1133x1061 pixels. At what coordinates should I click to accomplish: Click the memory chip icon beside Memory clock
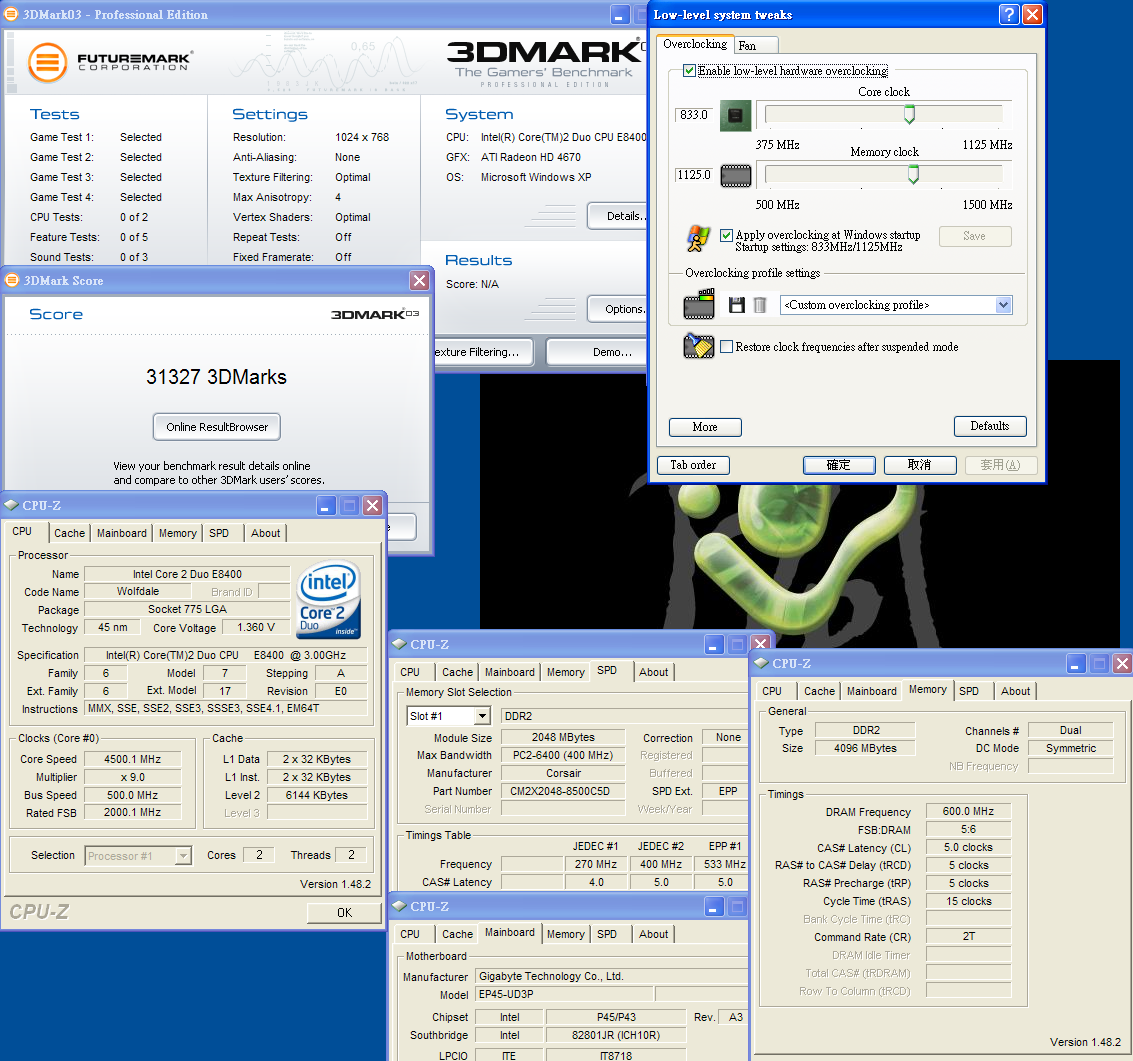pyautogui.click(x=735, y=176)
